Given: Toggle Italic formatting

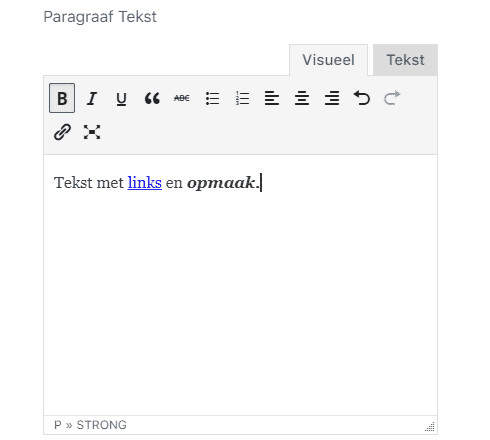Looking at the screenshot, I should click(92, 98).
